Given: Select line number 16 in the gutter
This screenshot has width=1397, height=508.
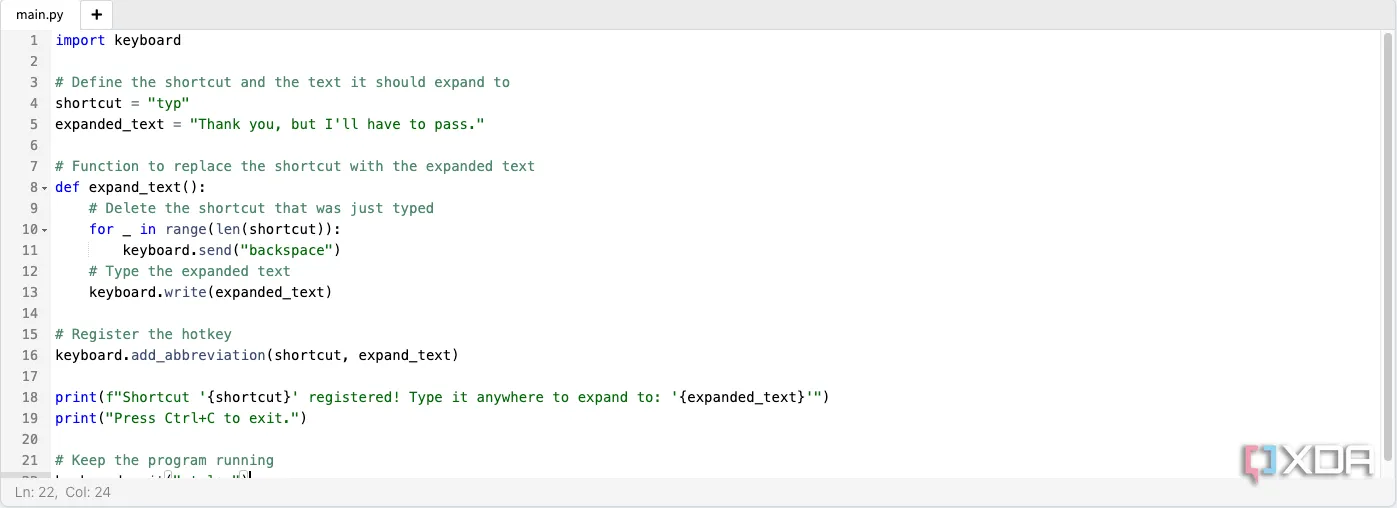Looking at the screenshot, I should [29, 355].
